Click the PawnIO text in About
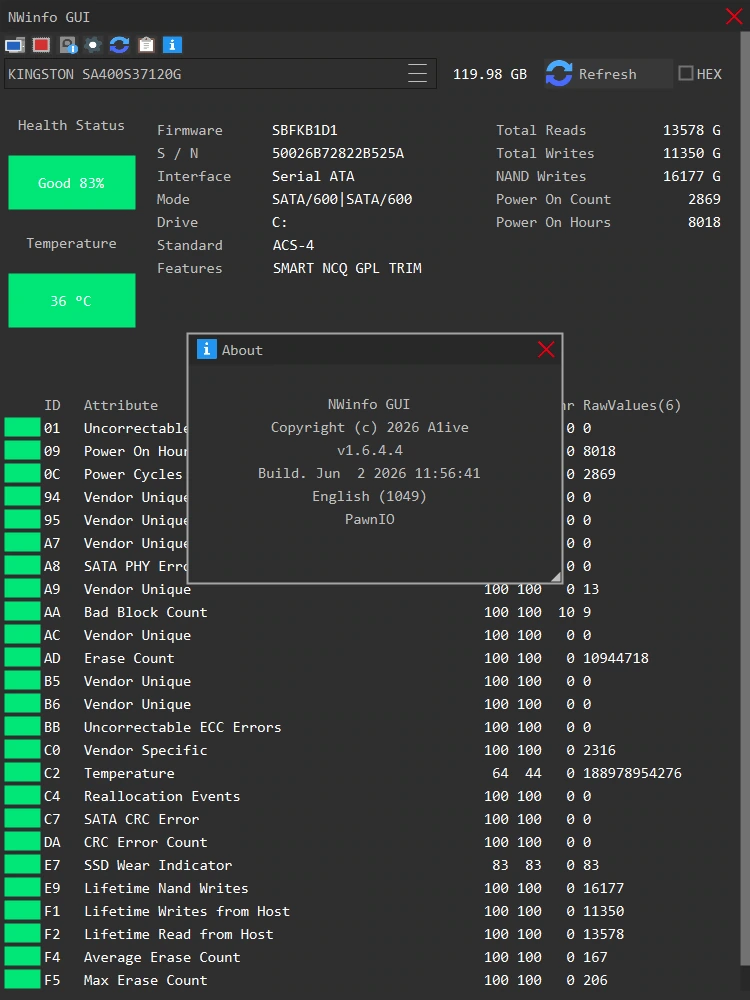 370,519
